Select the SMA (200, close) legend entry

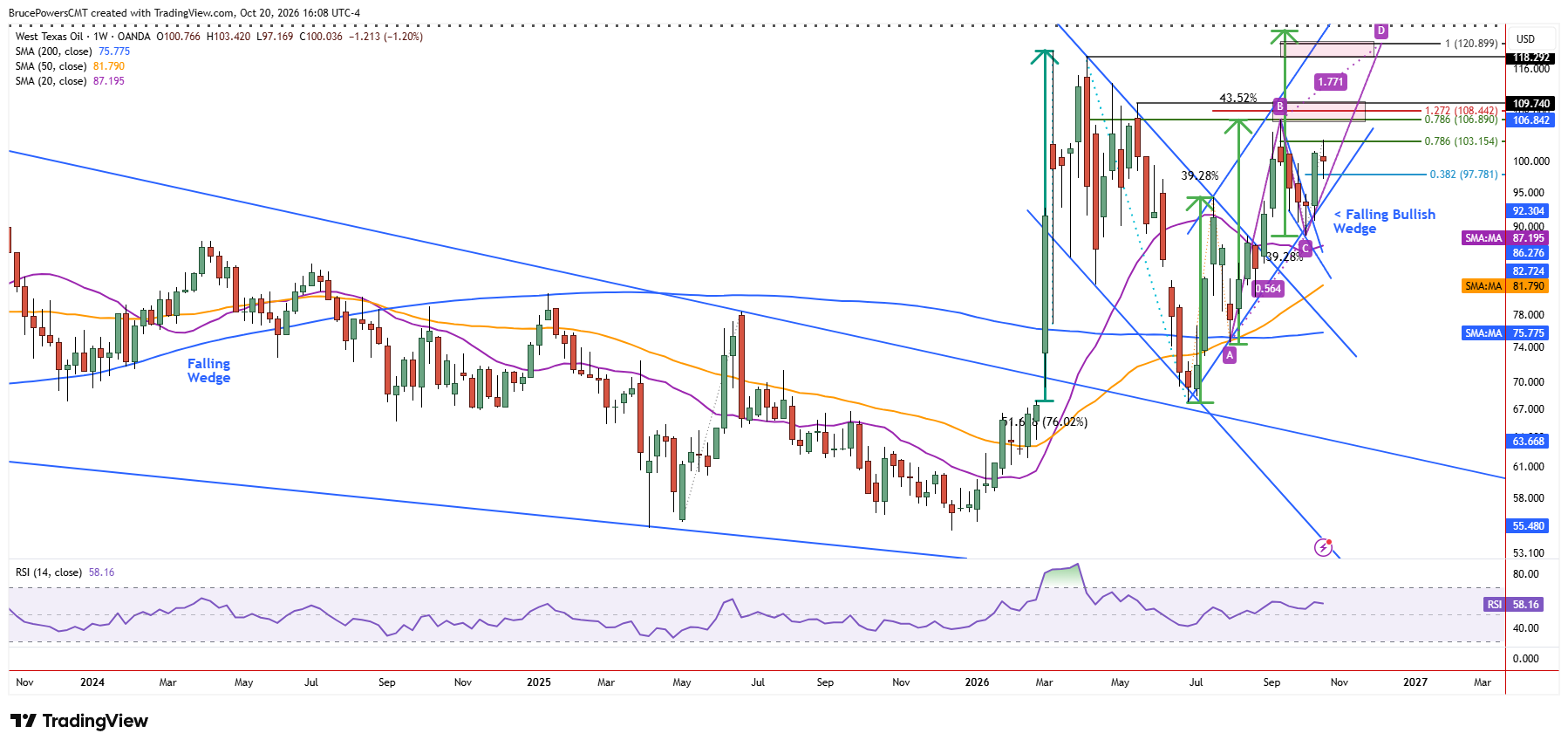[72, 51]
